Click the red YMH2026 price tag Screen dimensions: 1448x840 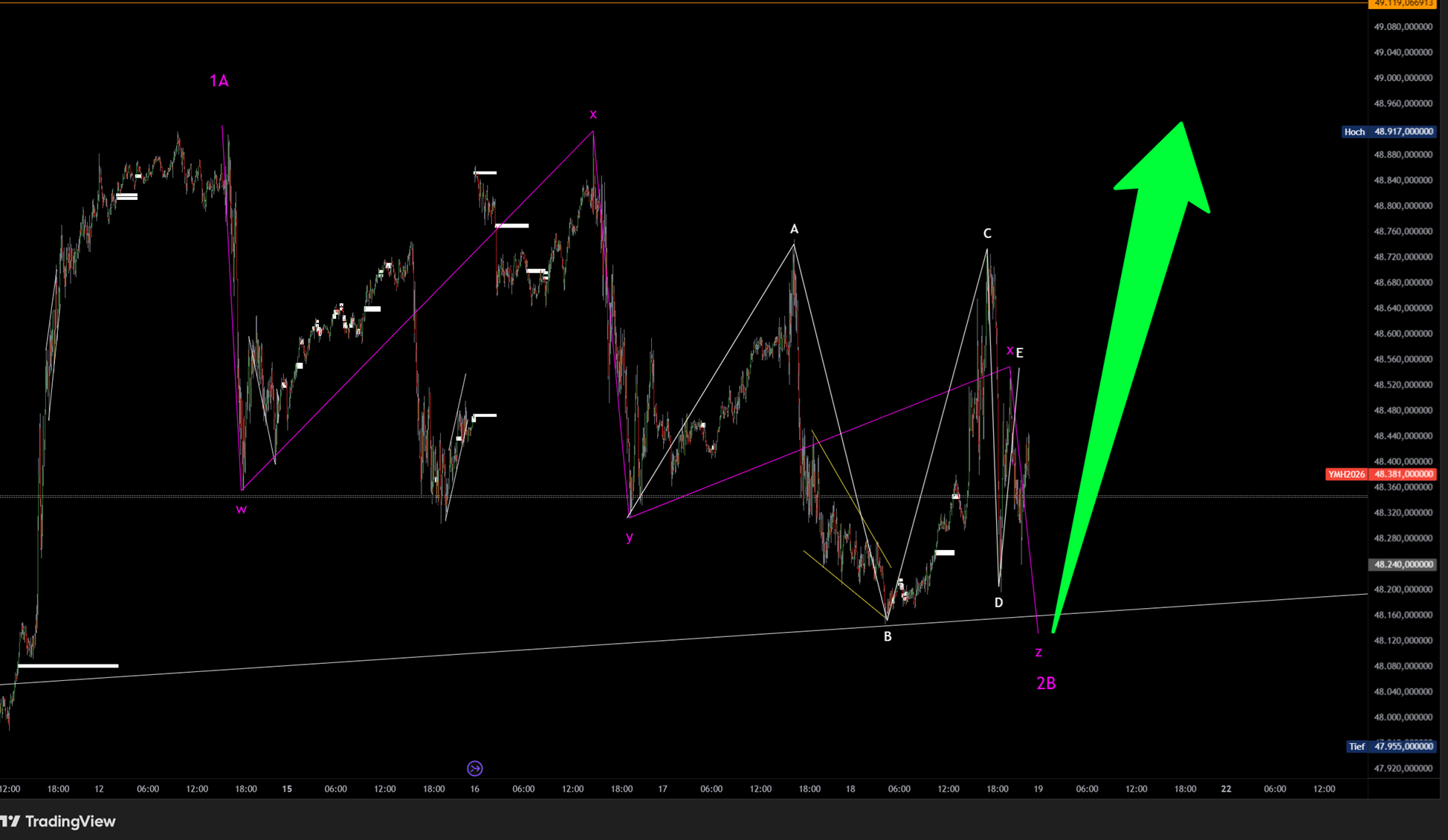[x=1346, y=474]
